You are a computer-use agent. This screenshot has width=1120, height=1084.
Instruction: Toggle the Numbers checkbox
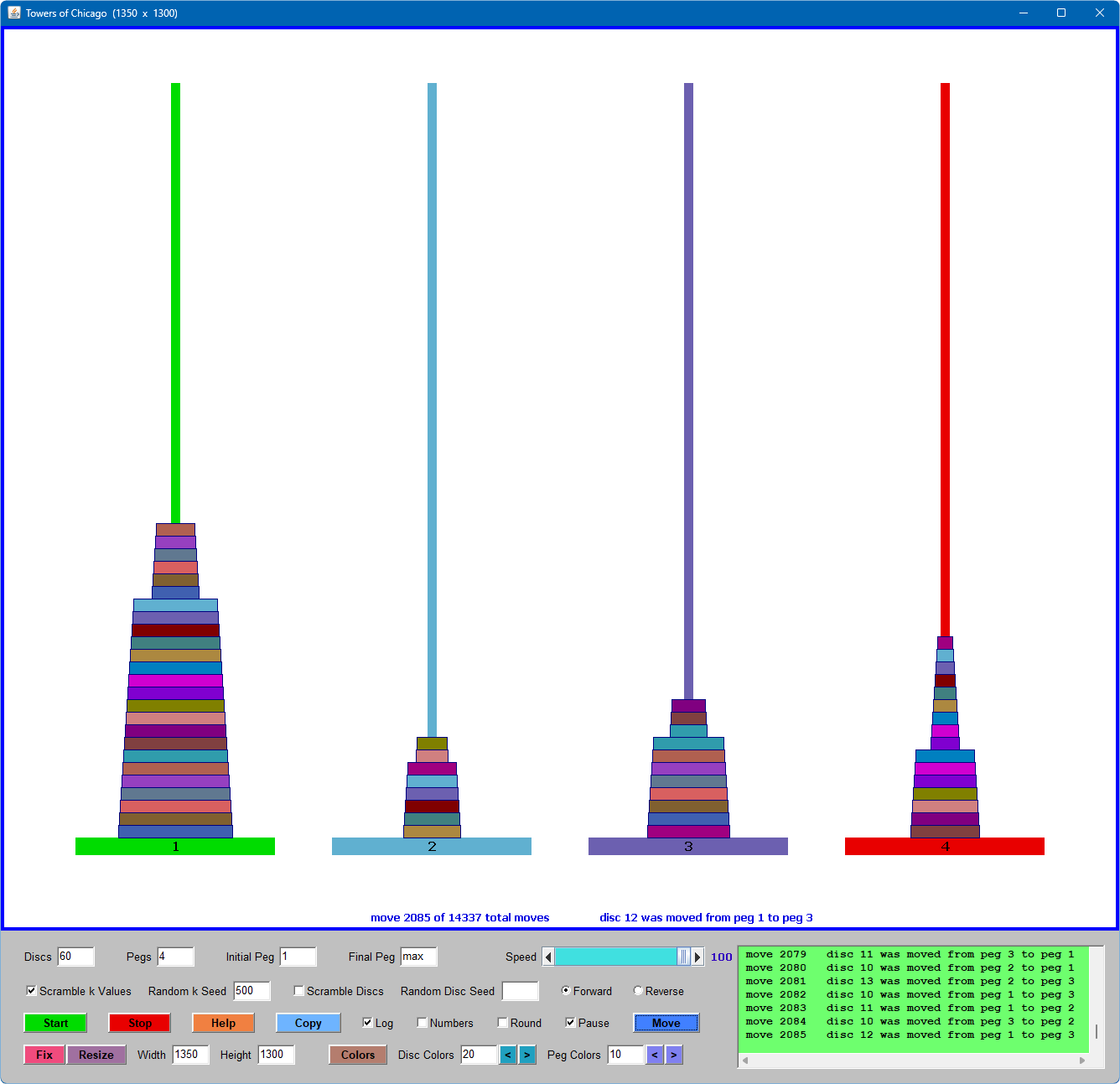coord(423,1023)
